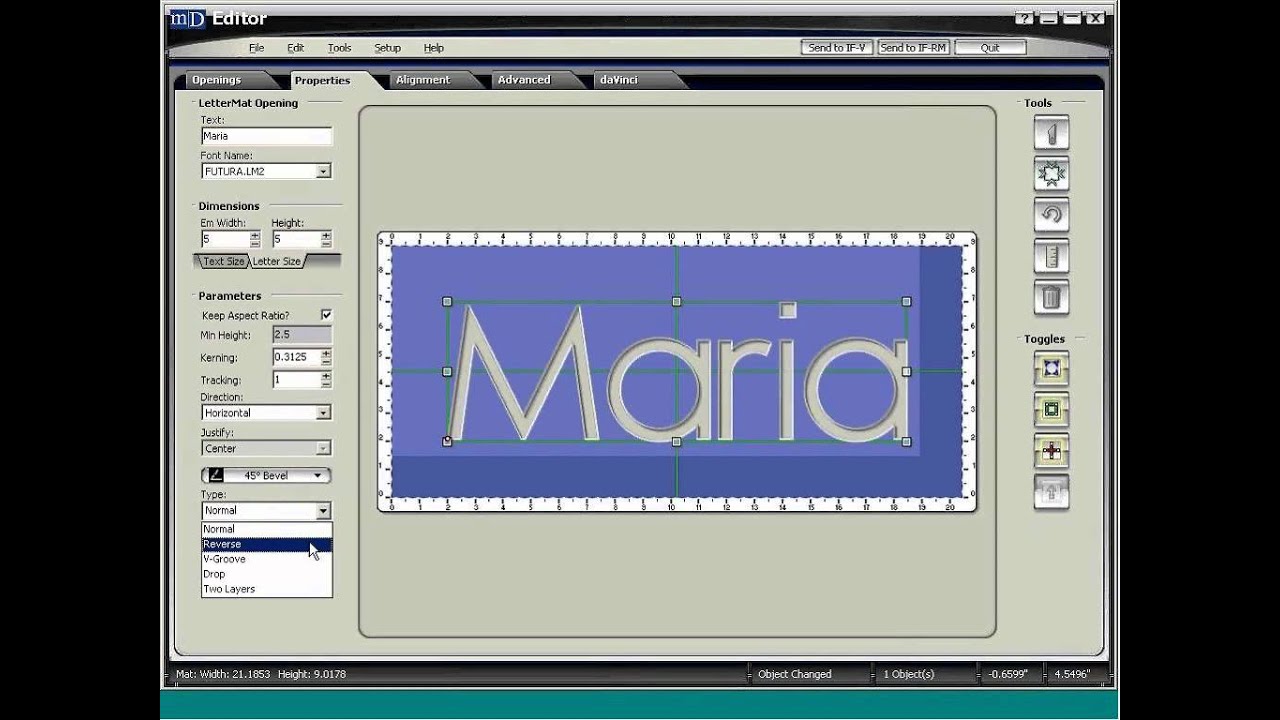Click the trash can delete tool

(x=1051, y=297)
